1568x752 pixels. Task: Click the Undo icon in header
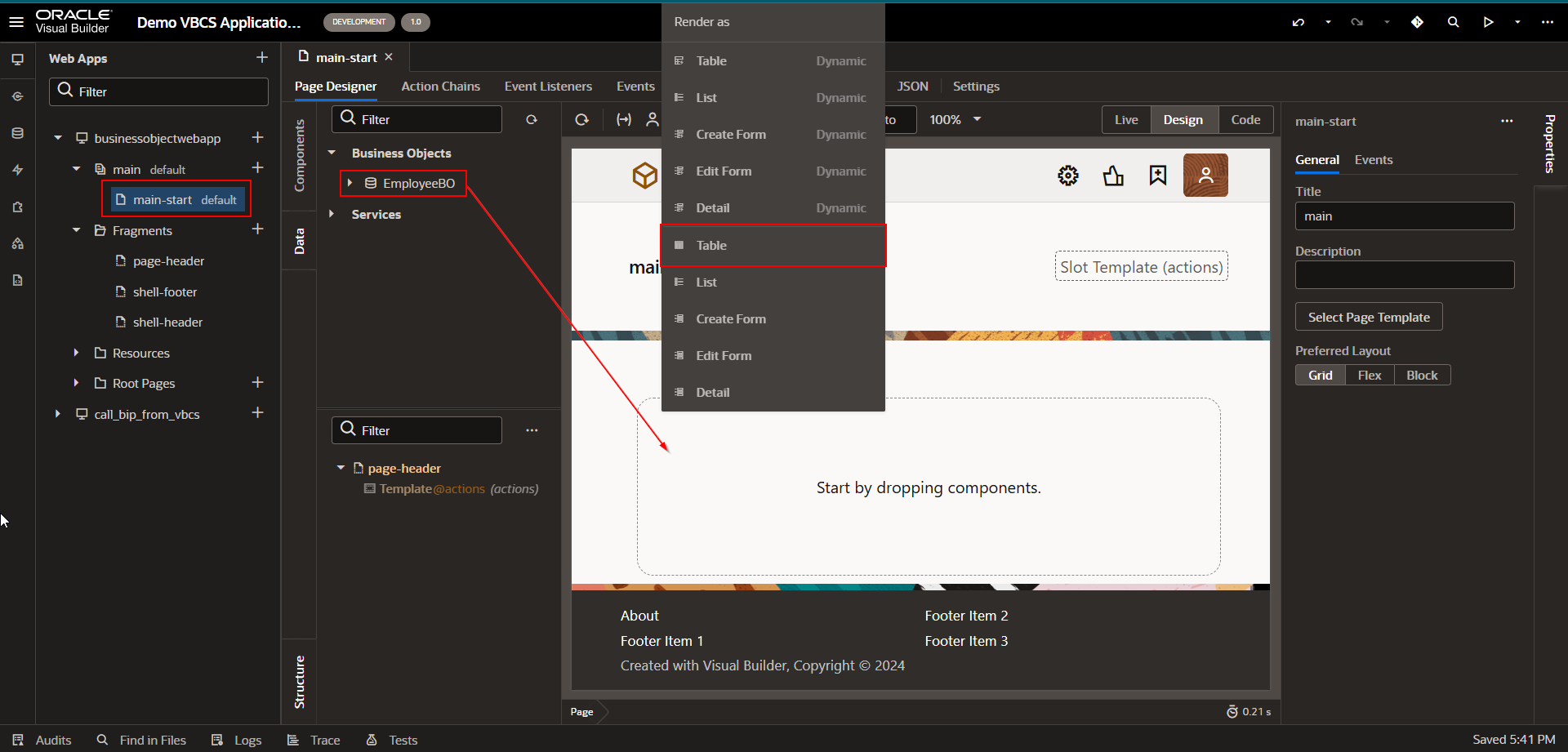[x=1298, y=22]
